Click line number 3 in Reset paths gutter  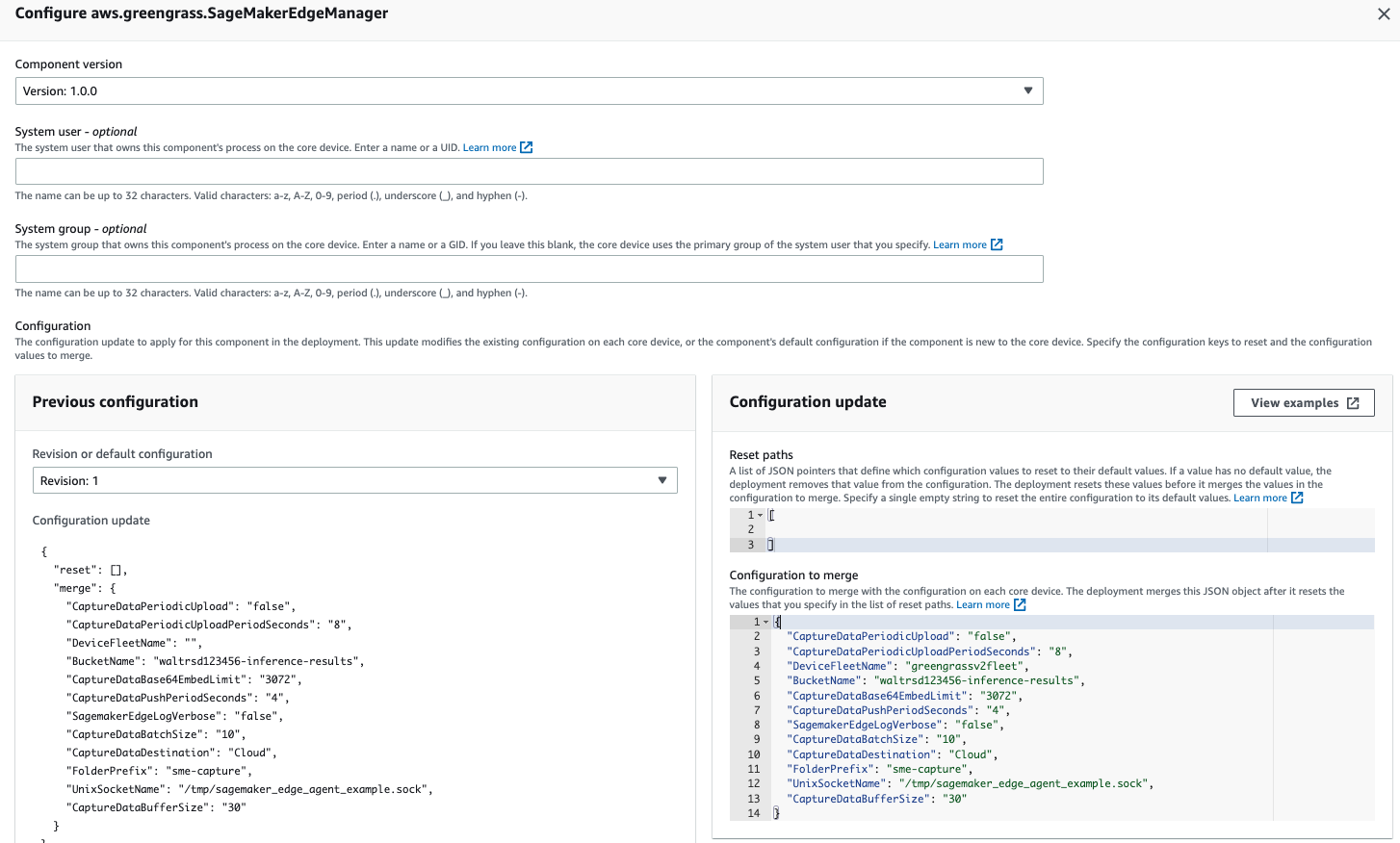751,545
